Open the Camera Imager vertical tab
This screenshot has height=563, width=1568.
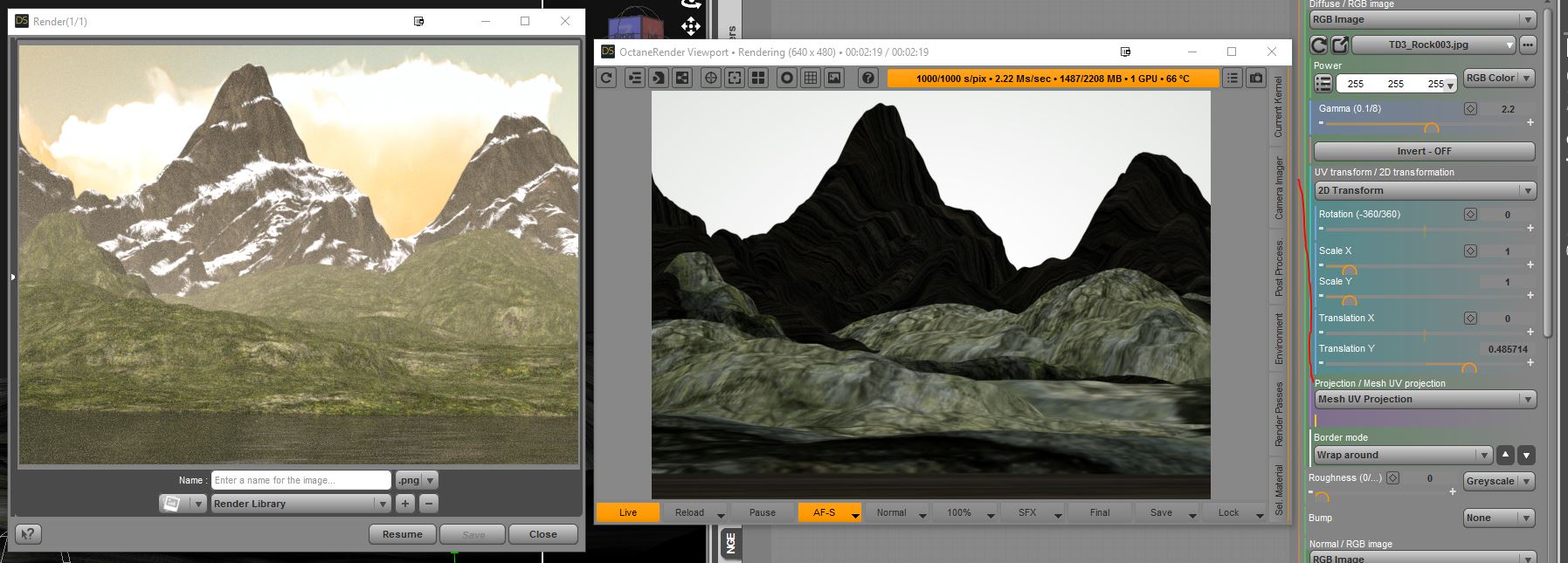[1278, 188]
